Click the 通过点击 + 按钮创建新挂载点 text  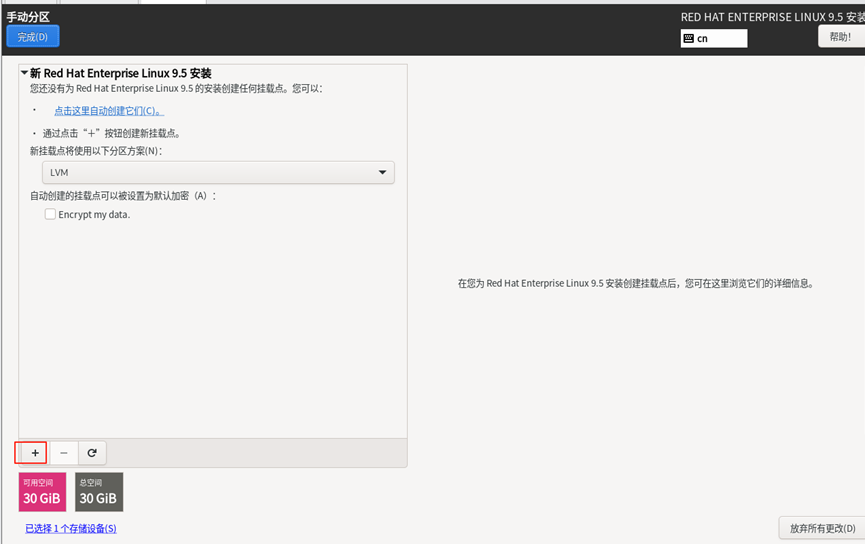(x=111, y=134)
